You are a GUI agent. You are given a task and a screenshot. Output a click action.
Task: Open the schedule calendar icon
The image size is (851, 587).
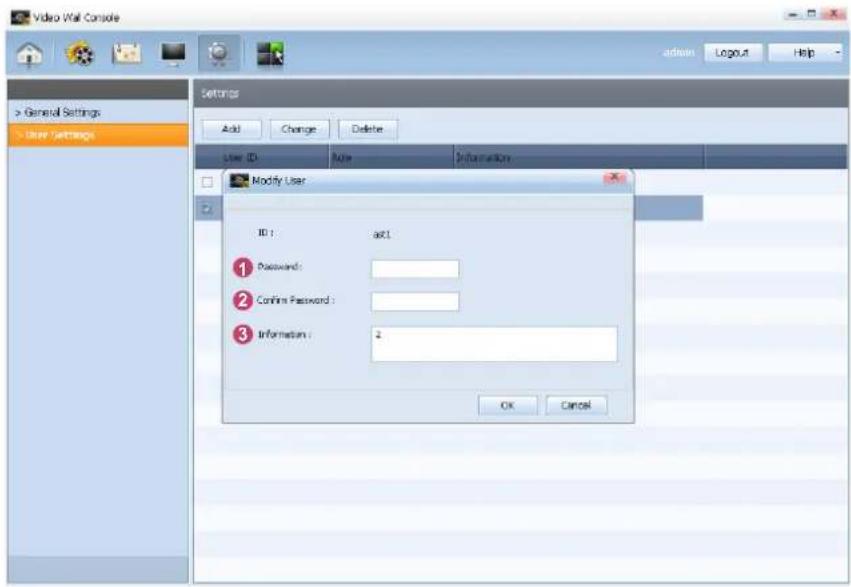(x=126, y=53)
